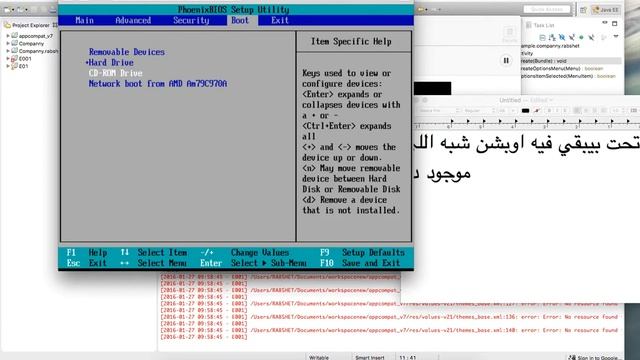Click the Quick Access search field
640x360 pixels.
547,9
